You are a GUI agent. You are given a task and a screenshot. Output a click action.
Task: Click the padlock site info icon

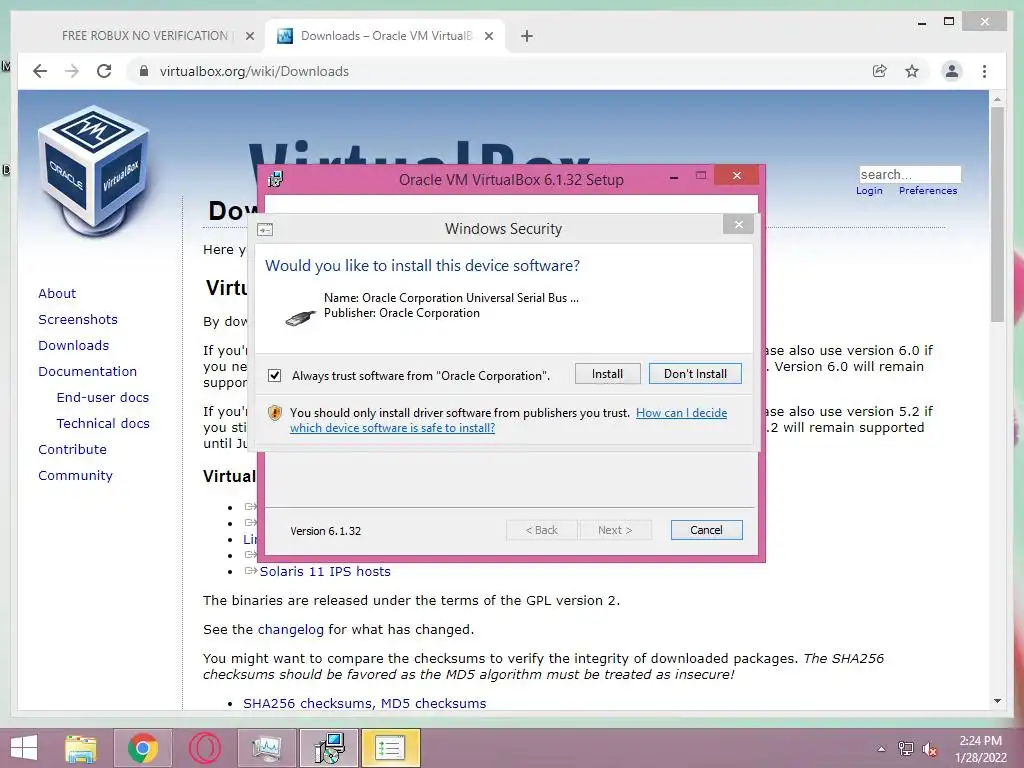coord(144,71)
